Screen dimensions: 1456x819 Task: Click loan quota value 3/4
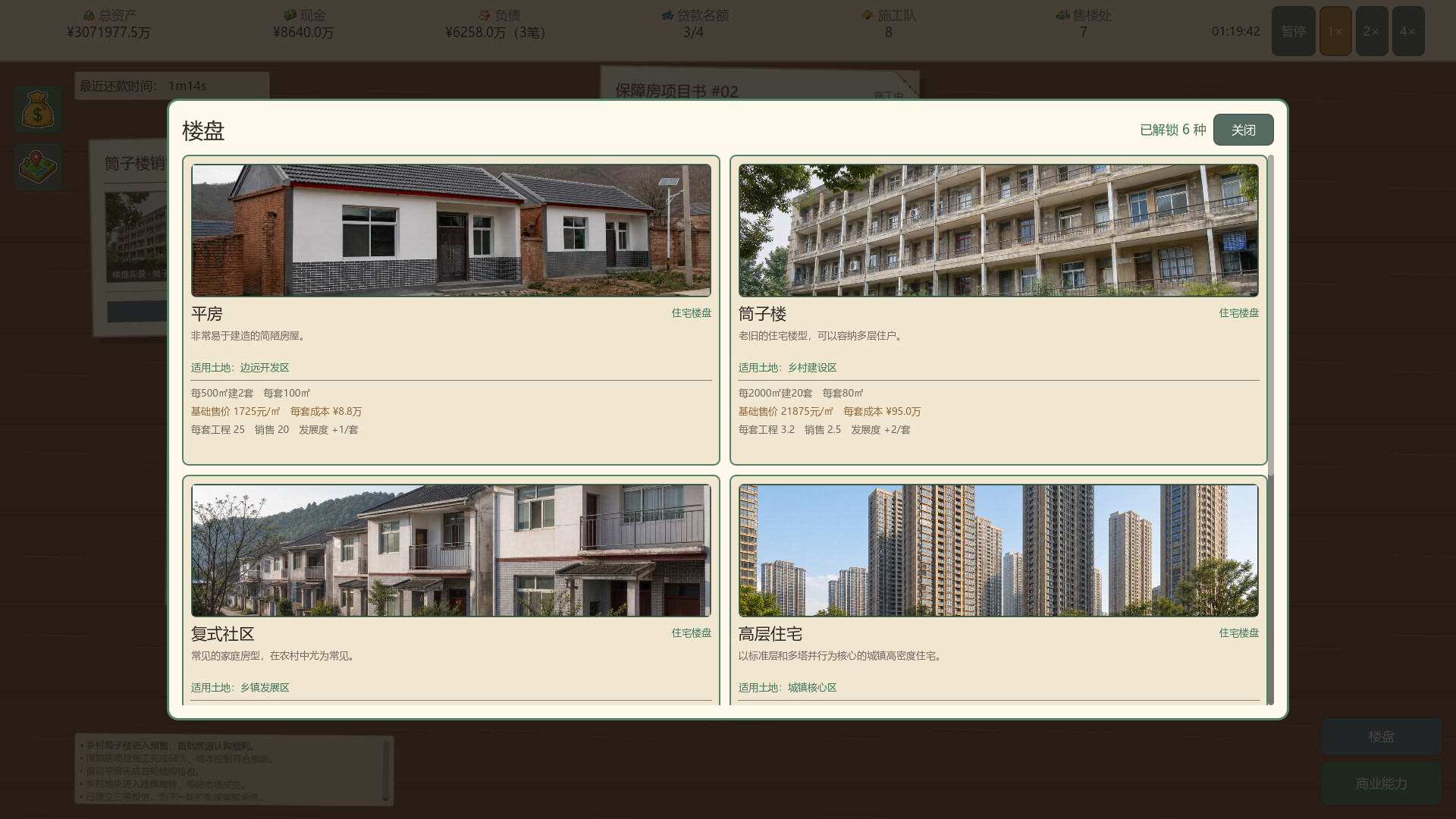point(693,33)
